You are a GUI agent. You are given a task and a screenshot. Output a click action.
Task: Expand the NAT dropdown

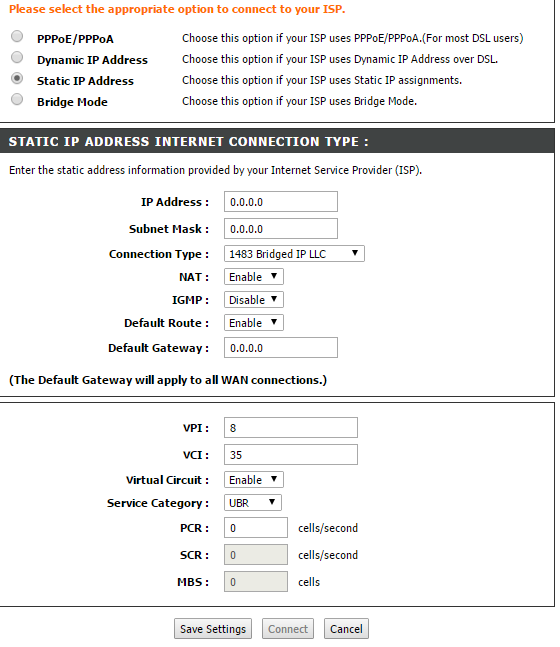(x=254, y=277)
